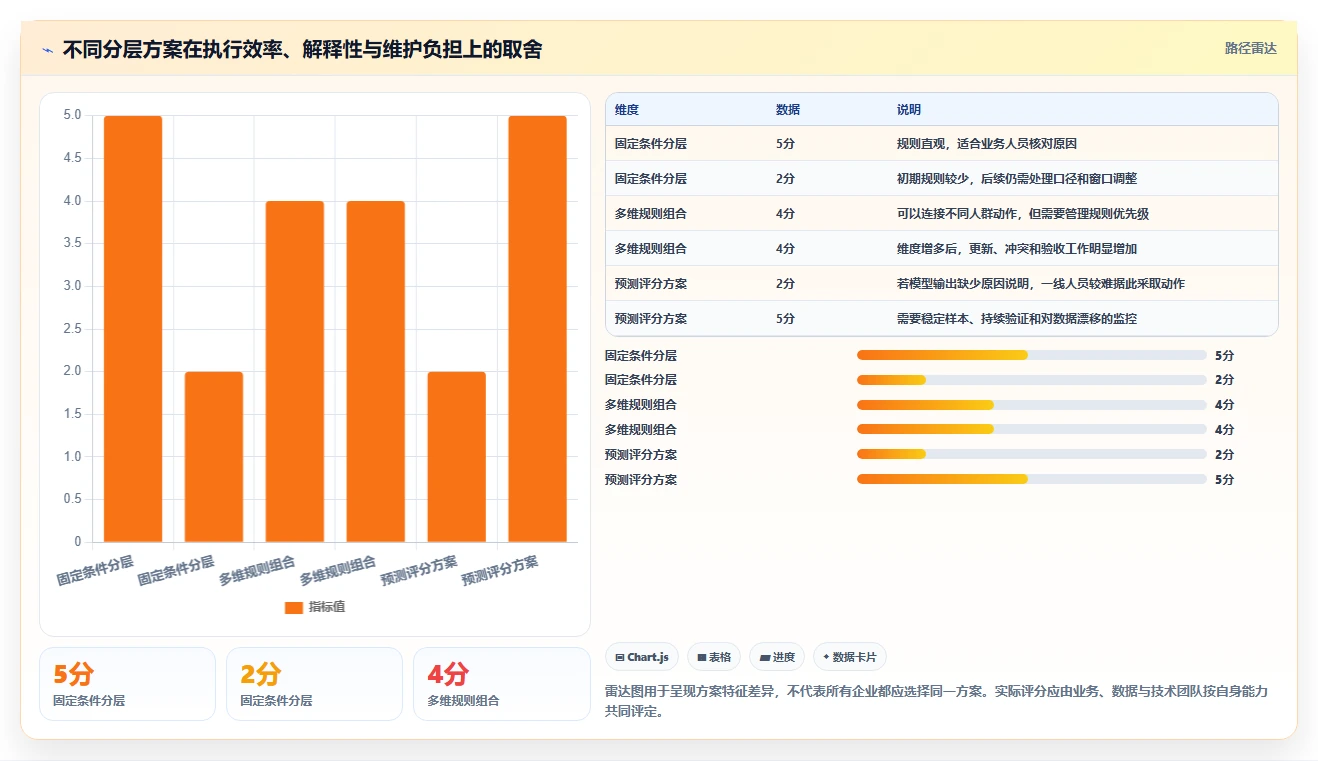Open the 路径雷达 label in the header
Screen dimensions: 1318x761
1251,48
